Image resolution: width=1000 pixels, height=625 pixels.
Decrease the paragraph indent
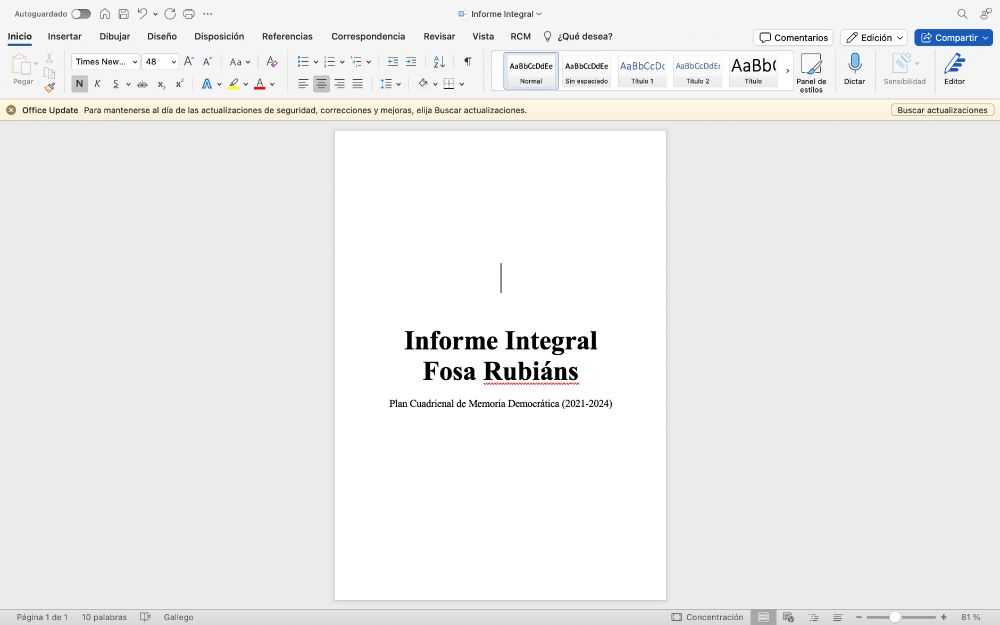tap(393, 61)
